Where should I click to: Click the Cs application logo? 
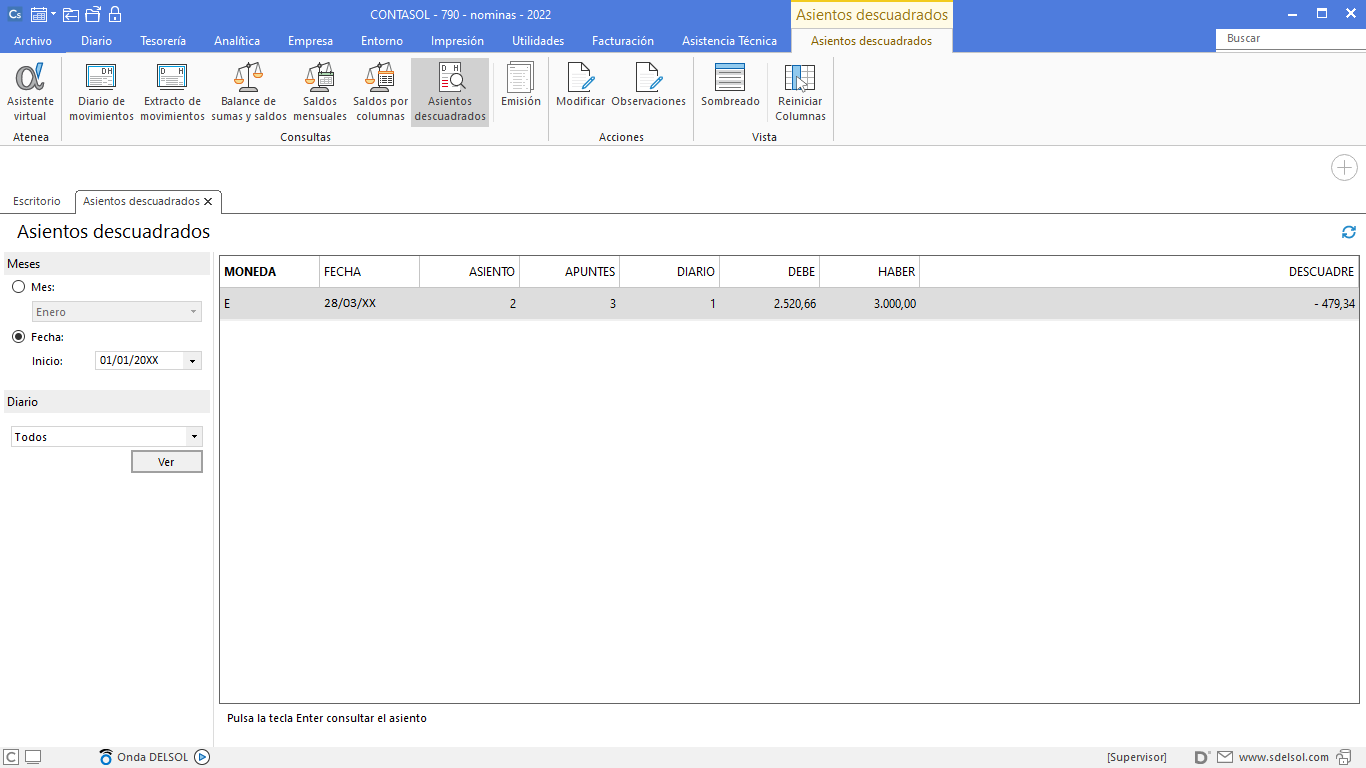(15, 15)
